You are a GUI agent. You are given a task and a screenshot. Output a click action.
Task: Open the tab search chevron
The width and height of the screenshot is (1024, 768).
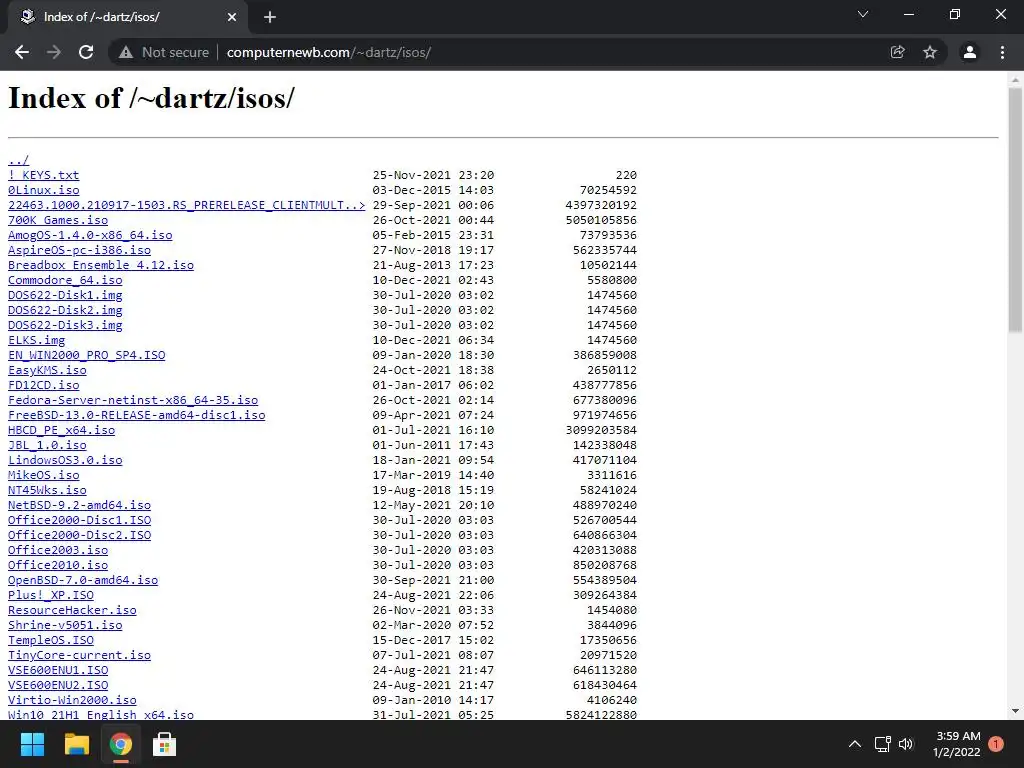pos(863,14)
